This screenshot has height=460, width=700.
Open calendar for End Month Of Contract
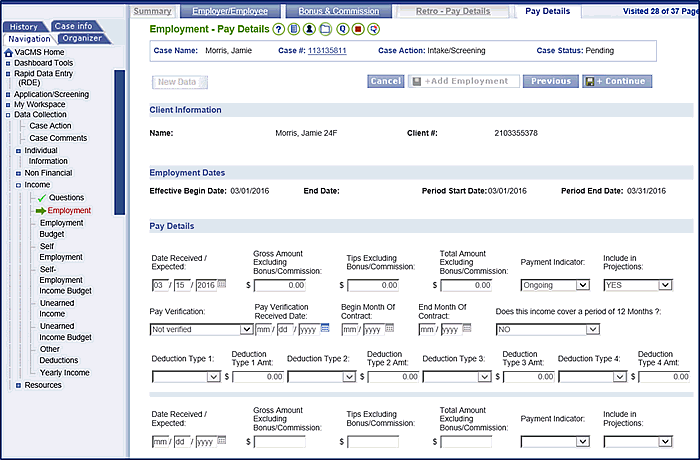pos(467,328)
